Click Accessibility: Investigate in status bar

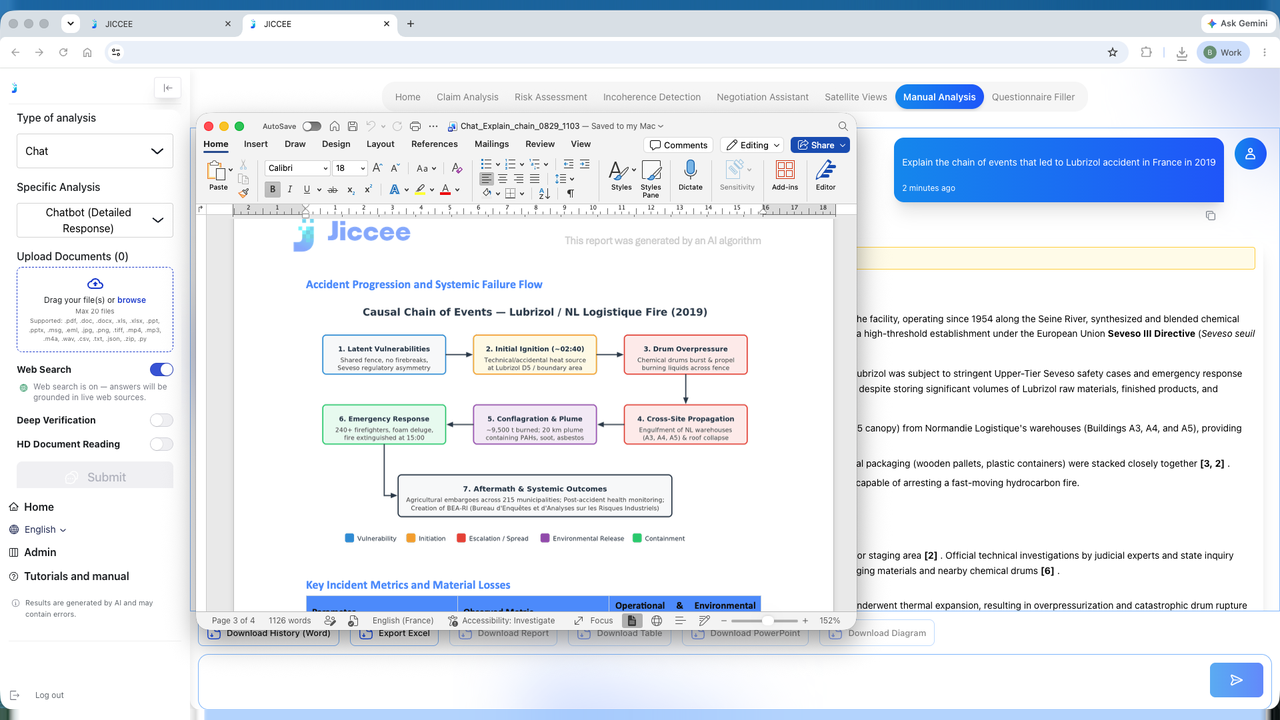click(501, 621)
